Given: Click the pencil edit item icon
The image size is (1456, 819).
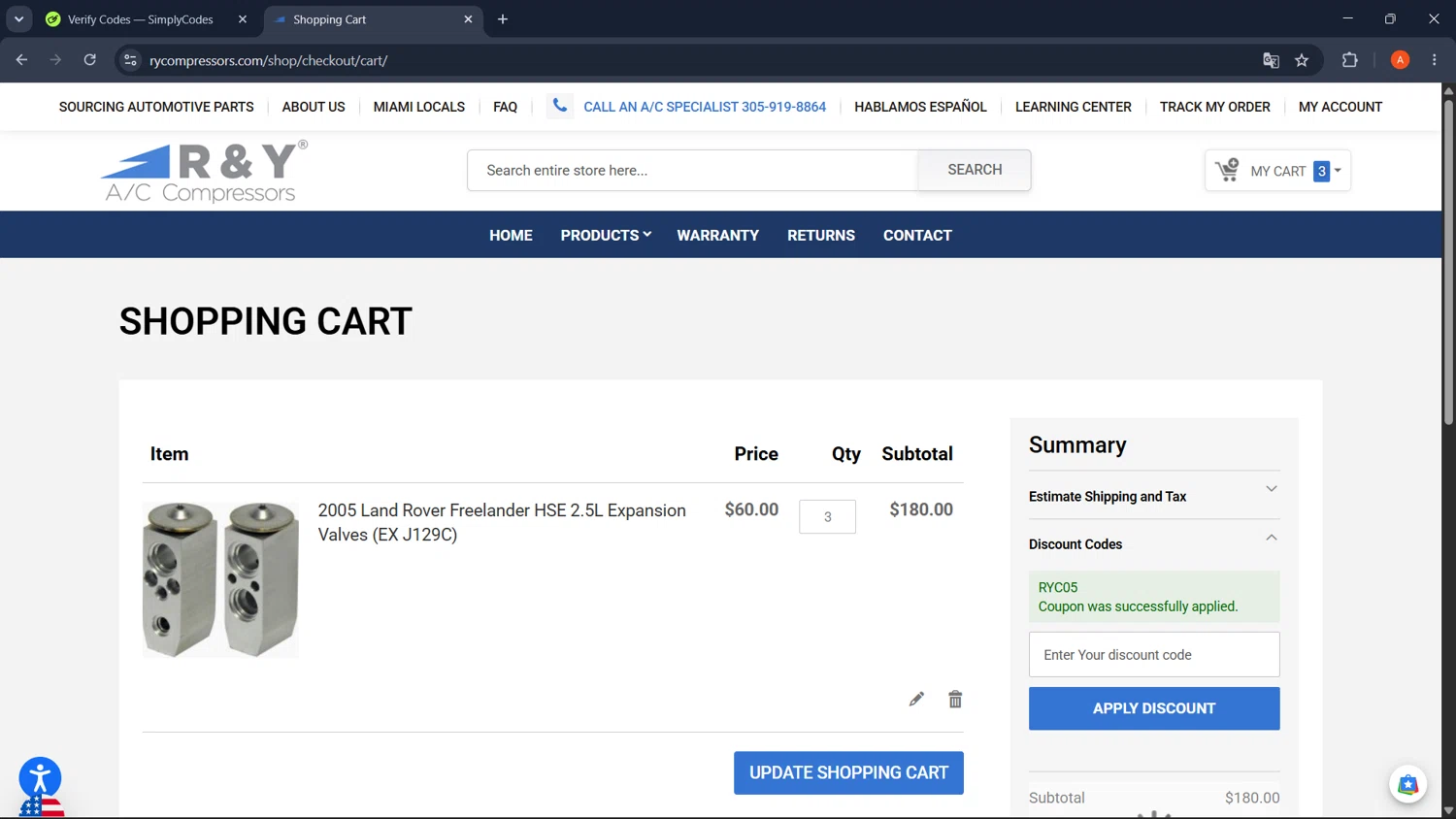Looking at the screenshot, I should [916, 699].
